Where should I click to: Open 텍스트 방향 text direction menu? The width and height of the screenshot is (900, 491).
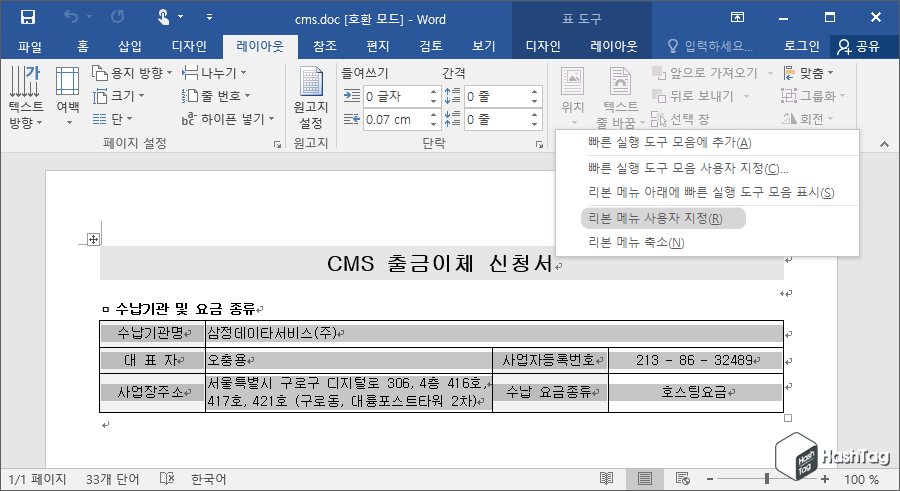(x=26, y=96)
